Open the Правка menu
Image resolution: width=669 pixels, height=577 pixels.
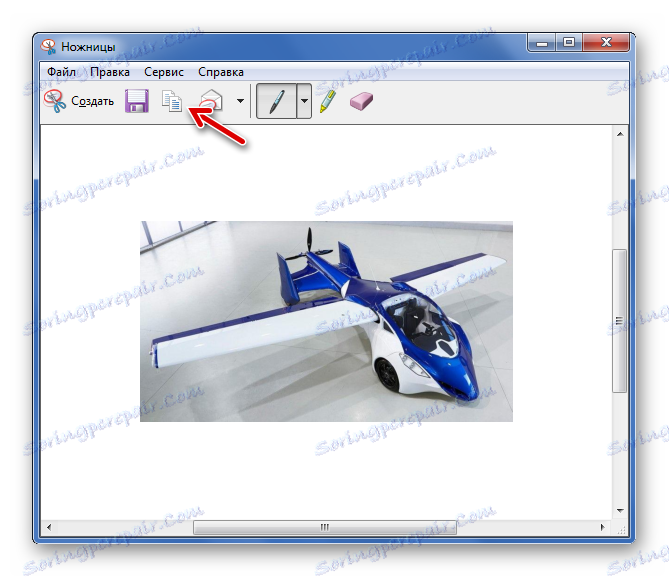click(x=110, y=72)
